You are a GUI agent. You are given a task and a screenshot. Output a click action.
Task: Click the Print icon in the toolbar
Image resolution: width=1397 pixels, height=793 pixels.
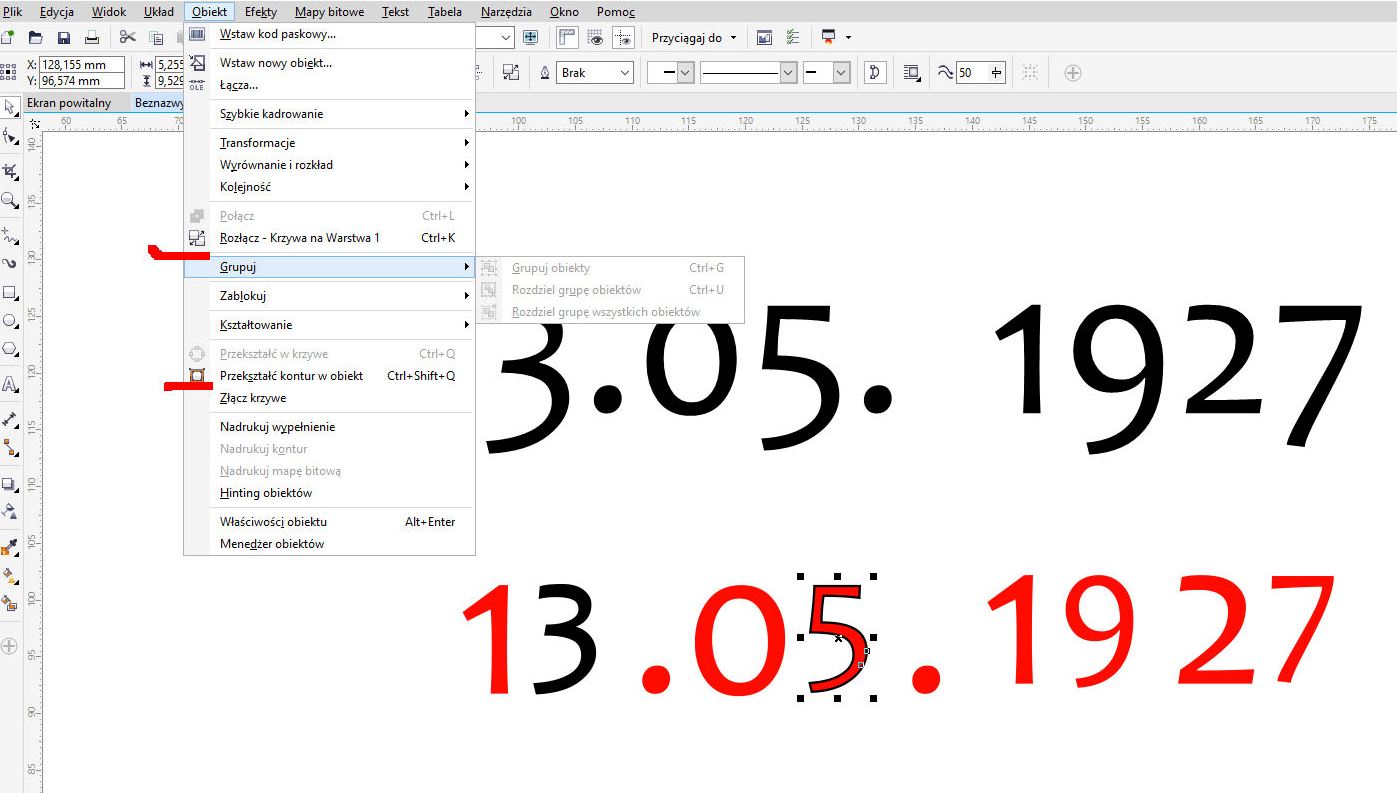92,38
